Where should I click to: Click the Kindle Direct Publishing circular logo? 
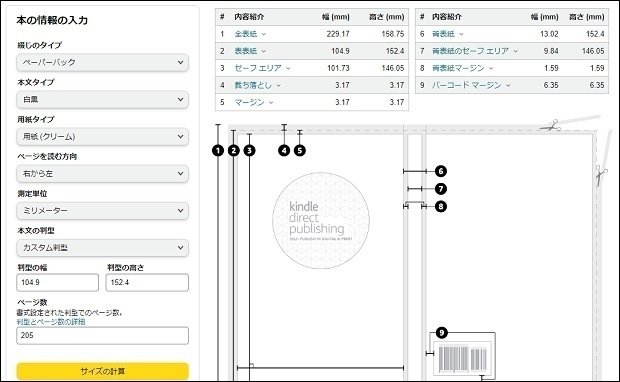click(x=321, y=221)
